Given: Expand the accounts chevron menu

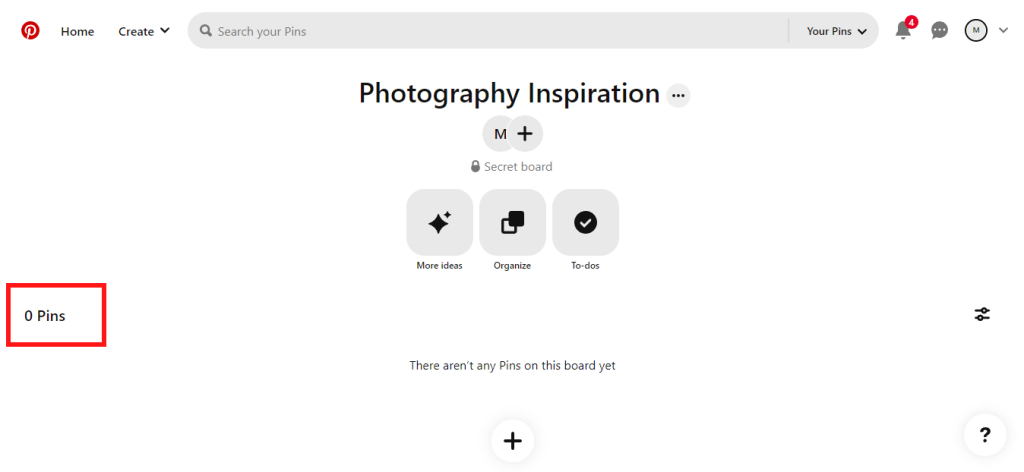Looking at the screenshot, I should (x=1004, y=31).
